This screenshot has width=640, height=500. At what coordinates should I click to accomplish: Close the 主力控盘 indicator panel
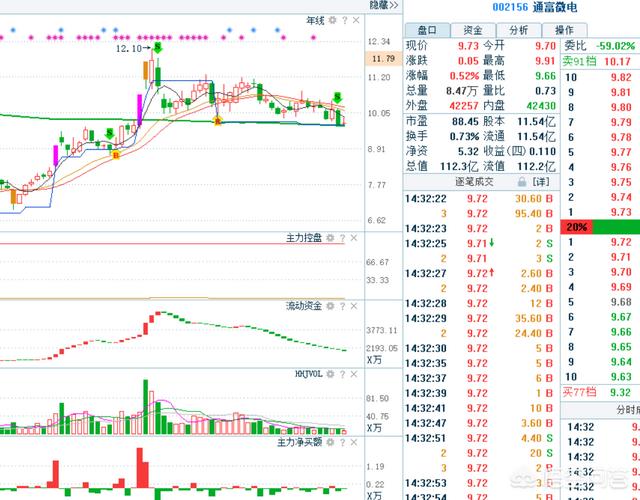coord(354,237)
